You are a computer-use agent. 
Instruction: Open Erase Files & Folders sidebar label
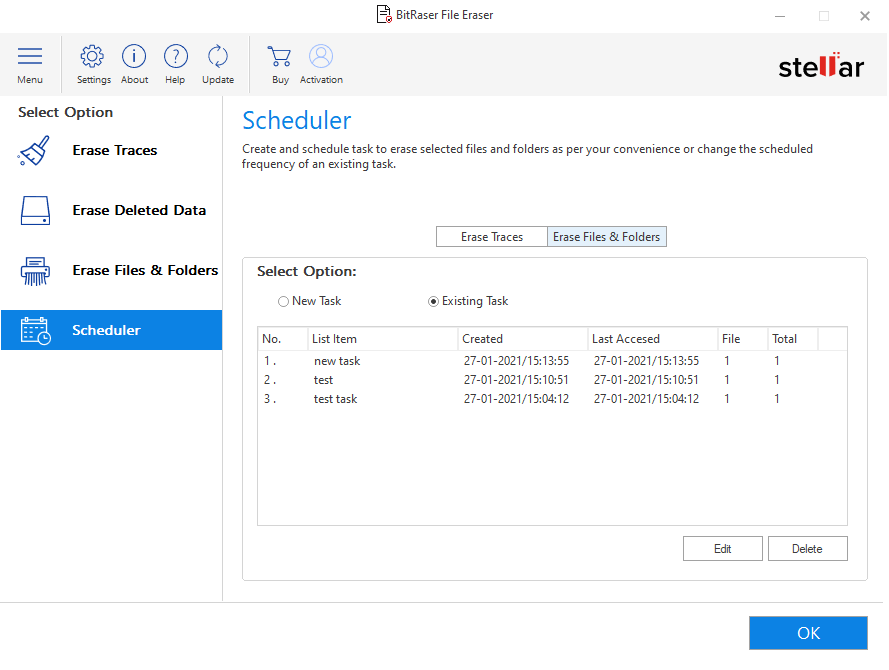pyautogui.click(x=145, y=270)
